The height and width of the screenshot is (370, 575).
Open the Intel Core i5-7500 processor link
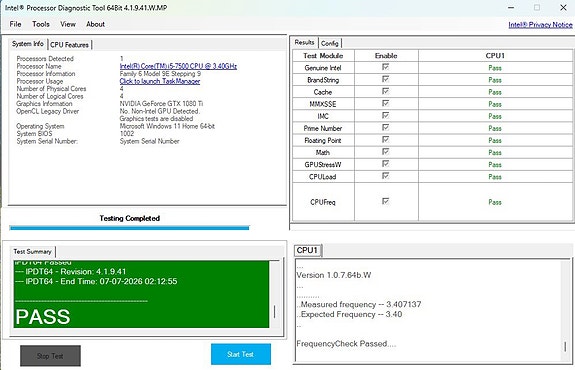point(178,66)
